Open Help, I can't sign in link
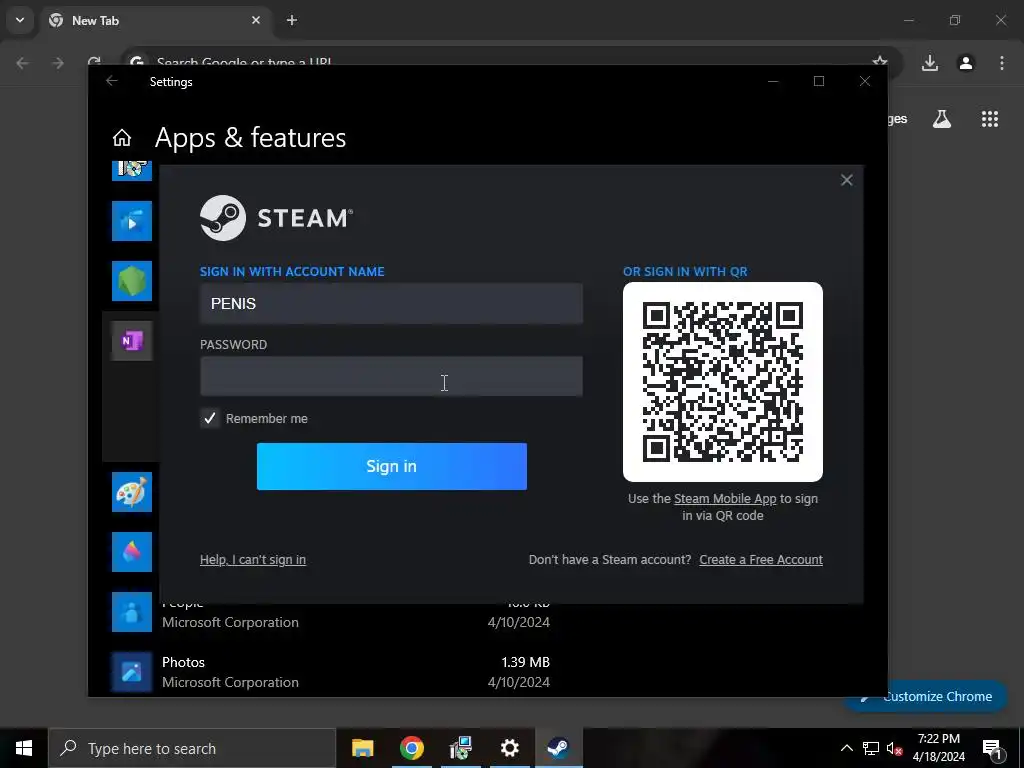Image resolution: width=1024 pixels, height=768 pixels. pyautogui.click(x=253, y=560)
